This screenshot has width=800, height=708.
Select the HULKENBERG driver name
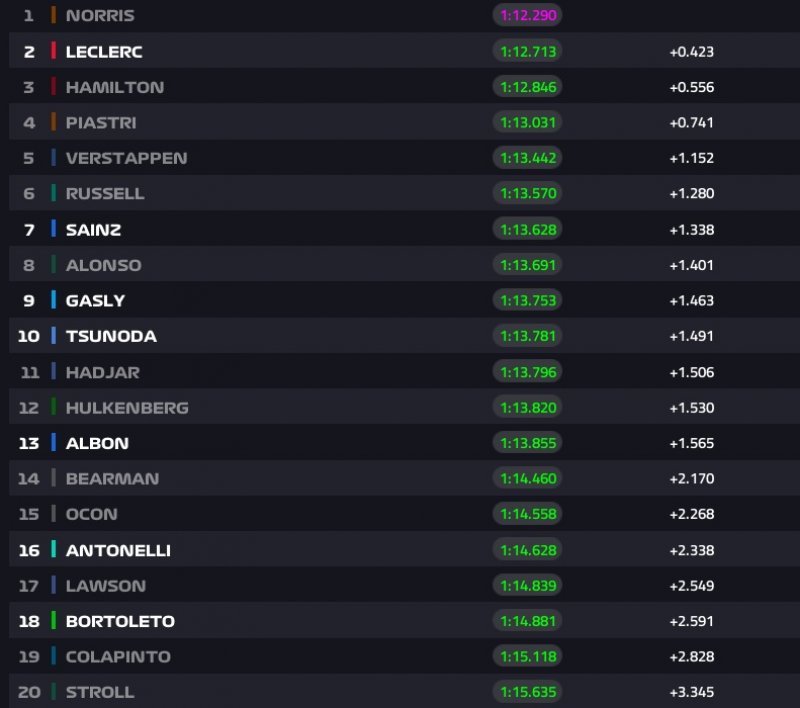127,408
